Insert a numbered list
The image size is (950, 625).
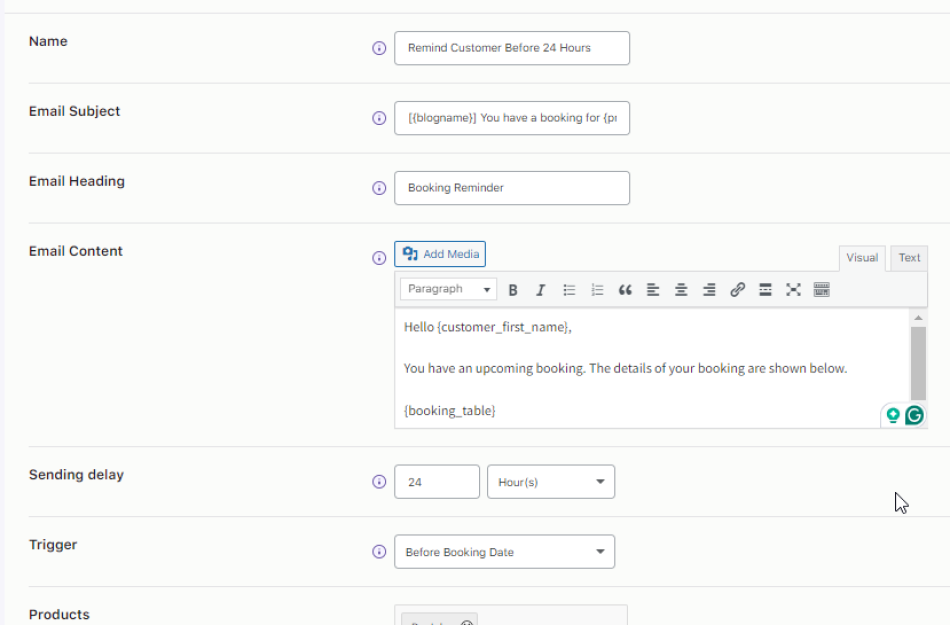(x=597, y=289)
